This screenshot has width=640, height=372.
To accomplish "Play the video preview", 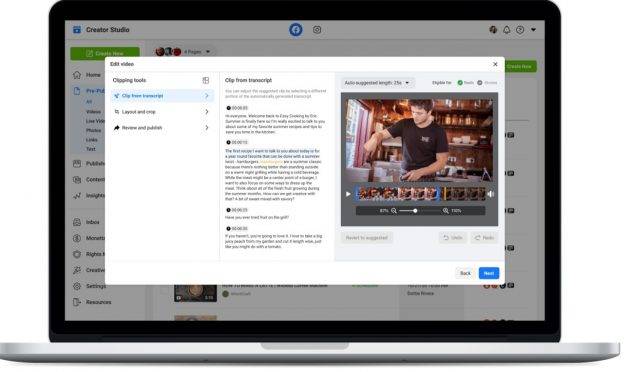I will 348,194.
